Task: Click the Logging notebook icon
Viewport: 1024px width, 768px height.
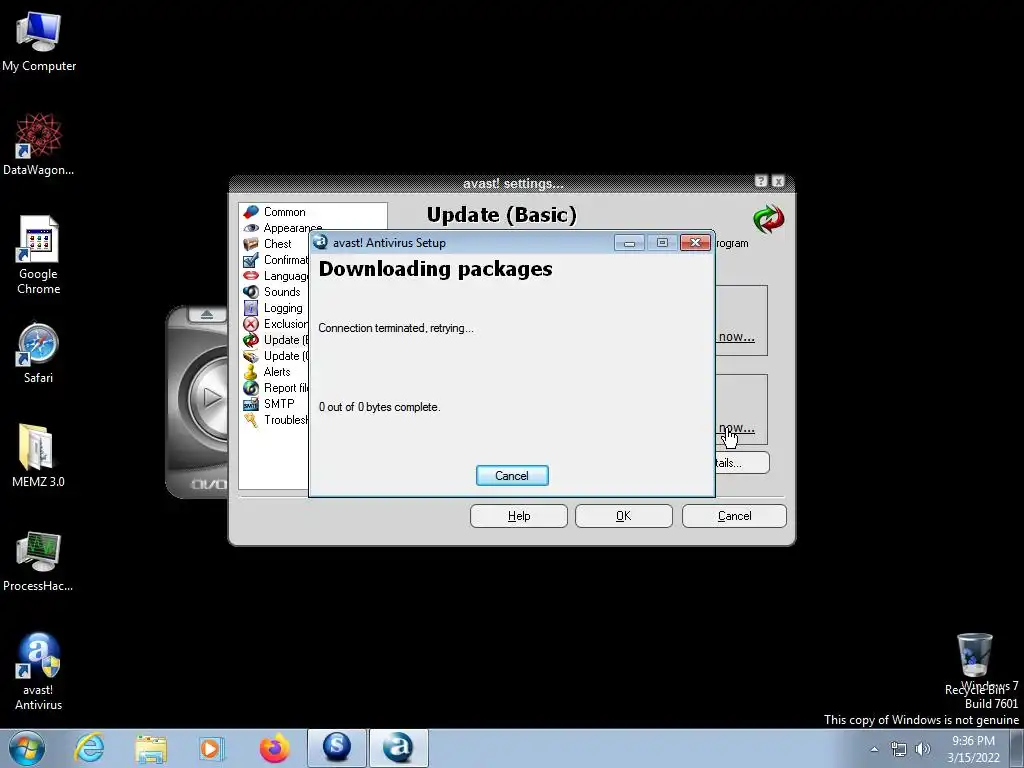Action: (251, 308)
